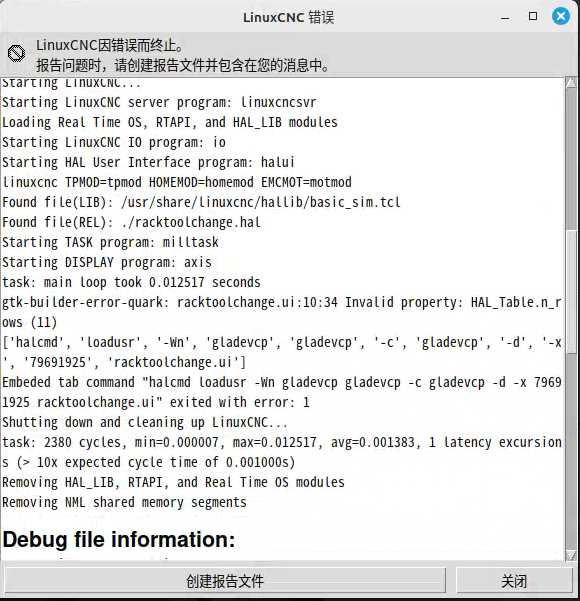The height and width of the screenshot is (601, 580).
Task: Click the vertical scrollbar thumb
Action: pyautogui.click(x=571, y=291)
